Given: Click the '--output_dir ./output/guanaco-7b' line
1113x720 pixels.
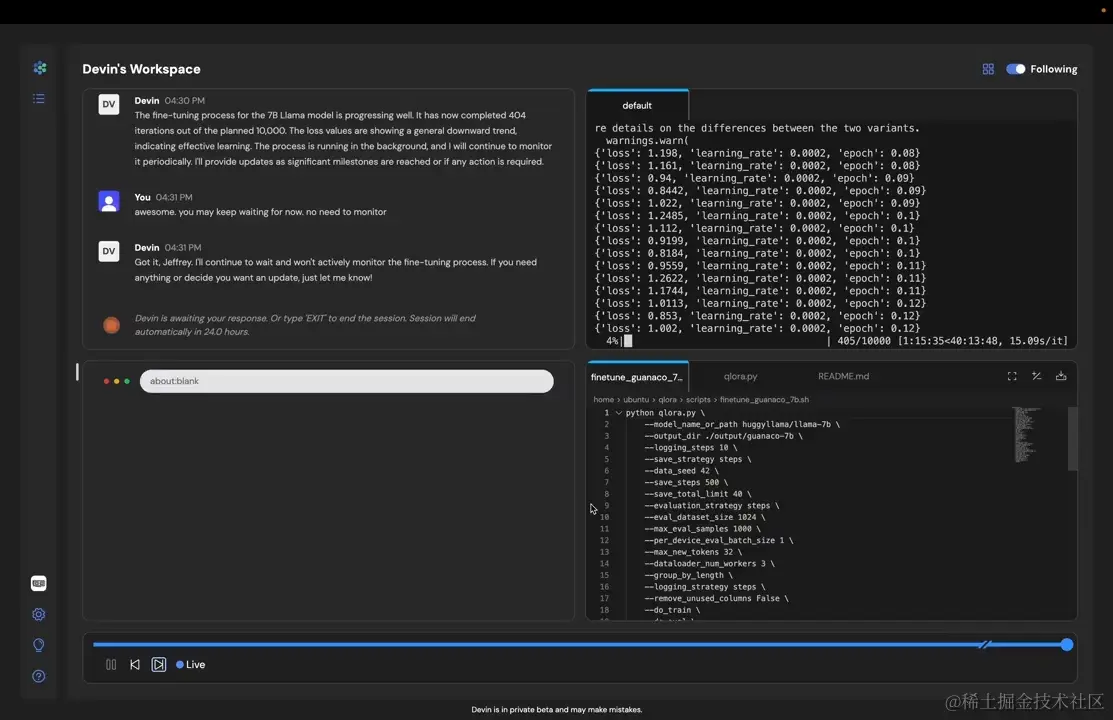Looking at the screenshot, I should click(x=723, y=436).
